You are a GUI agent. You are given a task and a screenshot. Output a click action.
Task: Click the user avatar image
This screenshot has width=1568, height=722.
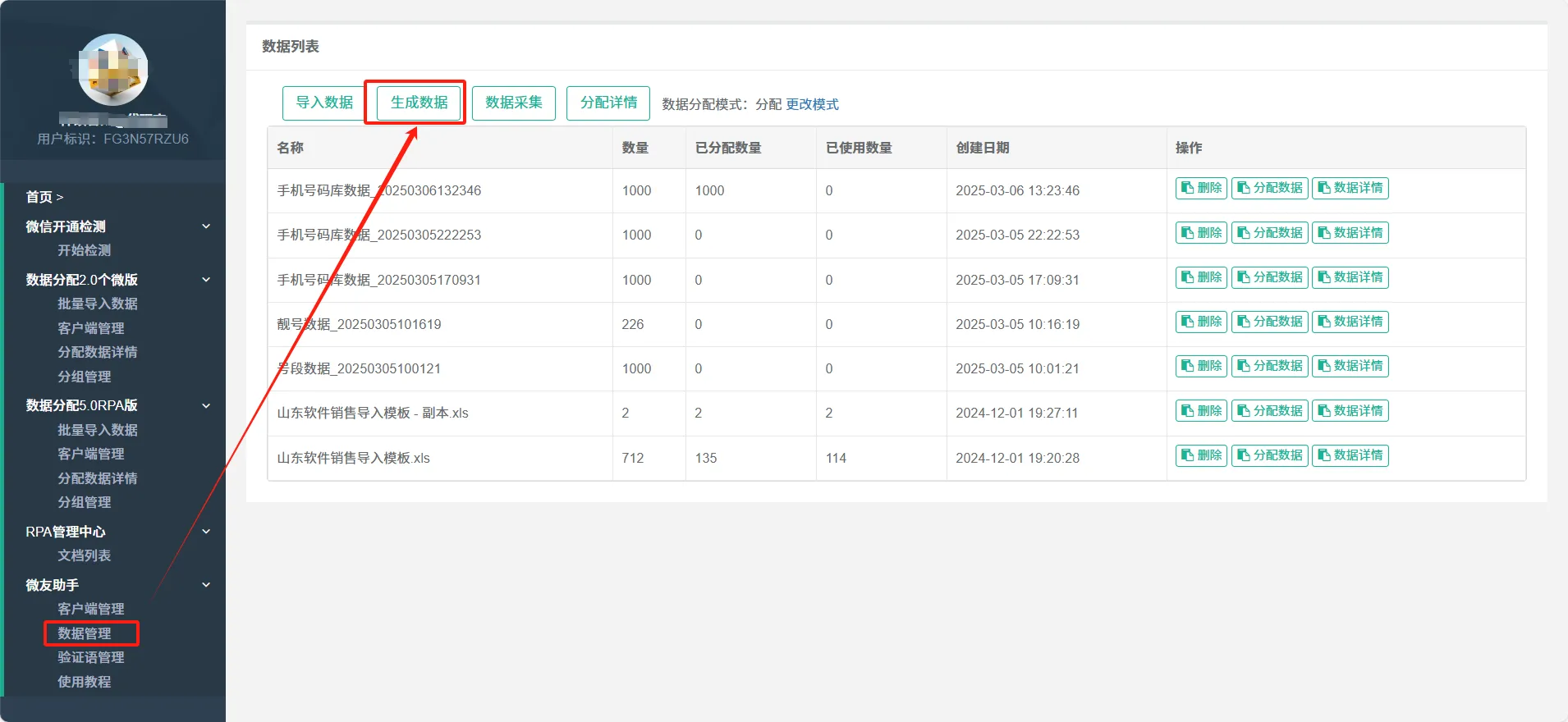tap(113, 70)
